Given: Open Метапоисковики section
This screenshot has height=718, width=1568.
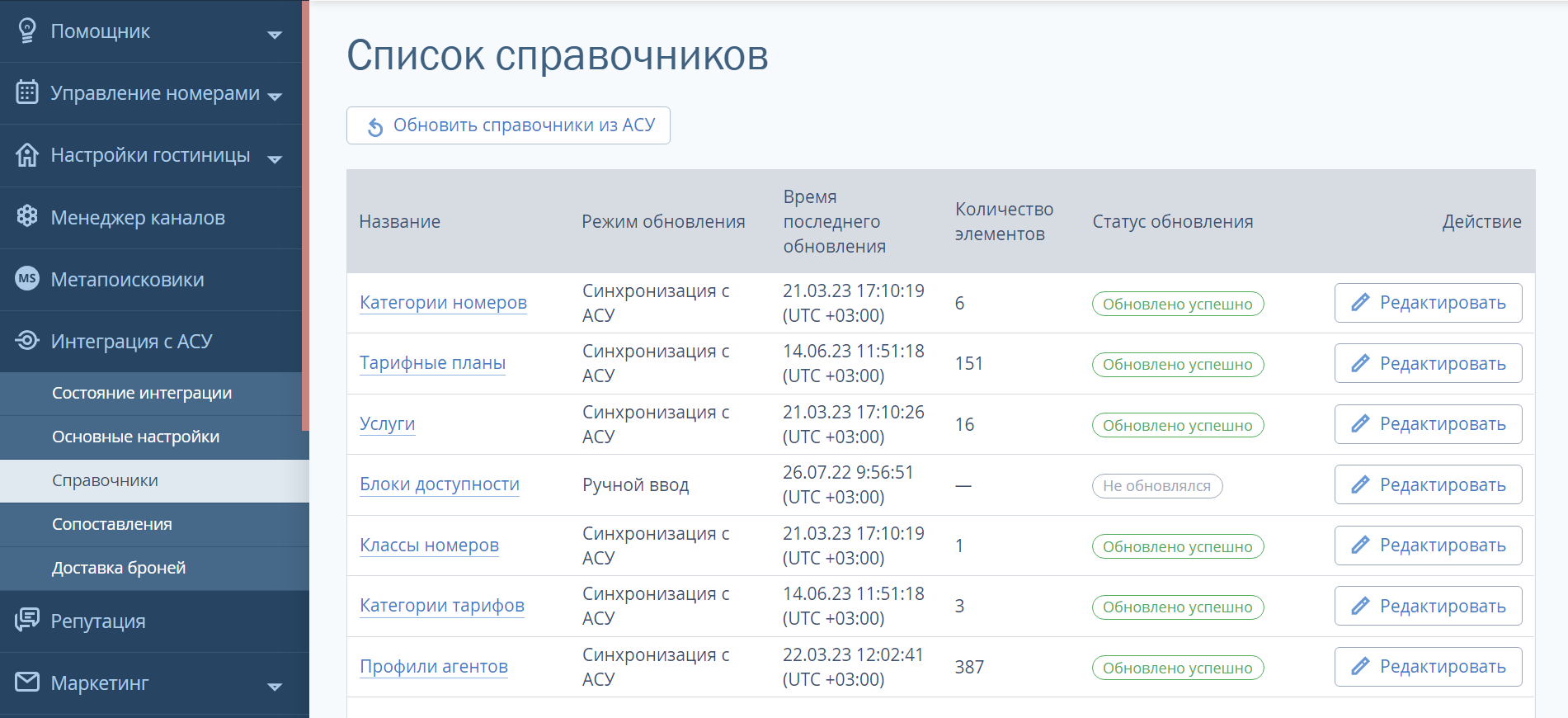Looking at the screenshot, I should [151, 280].
